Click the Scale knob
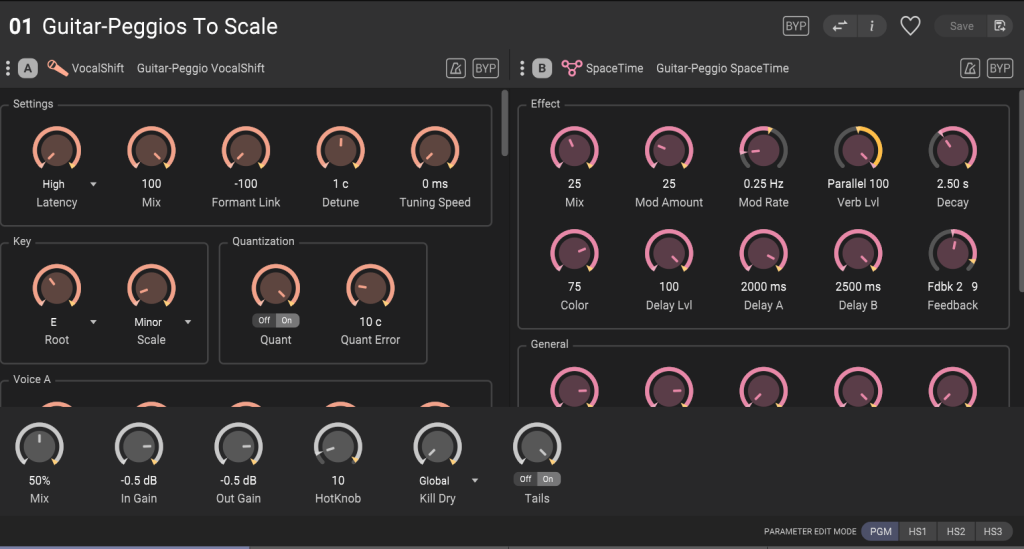The width and height of the screenshot is (1024, 549). click(x=152, y=287)
